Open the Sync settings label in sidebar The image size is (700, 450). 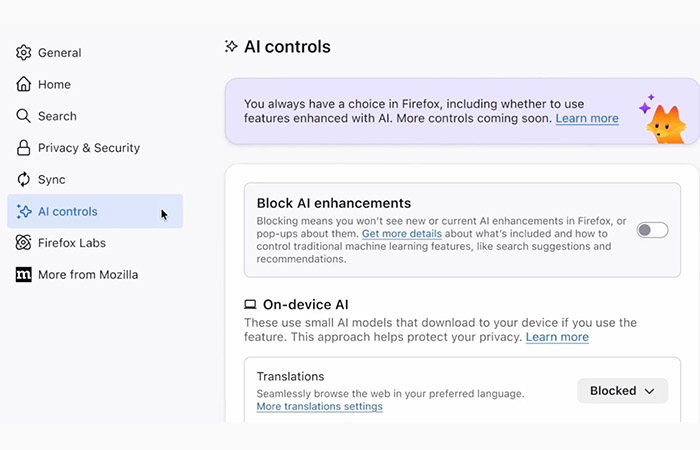pyautogui.click(x=52, y=180)
